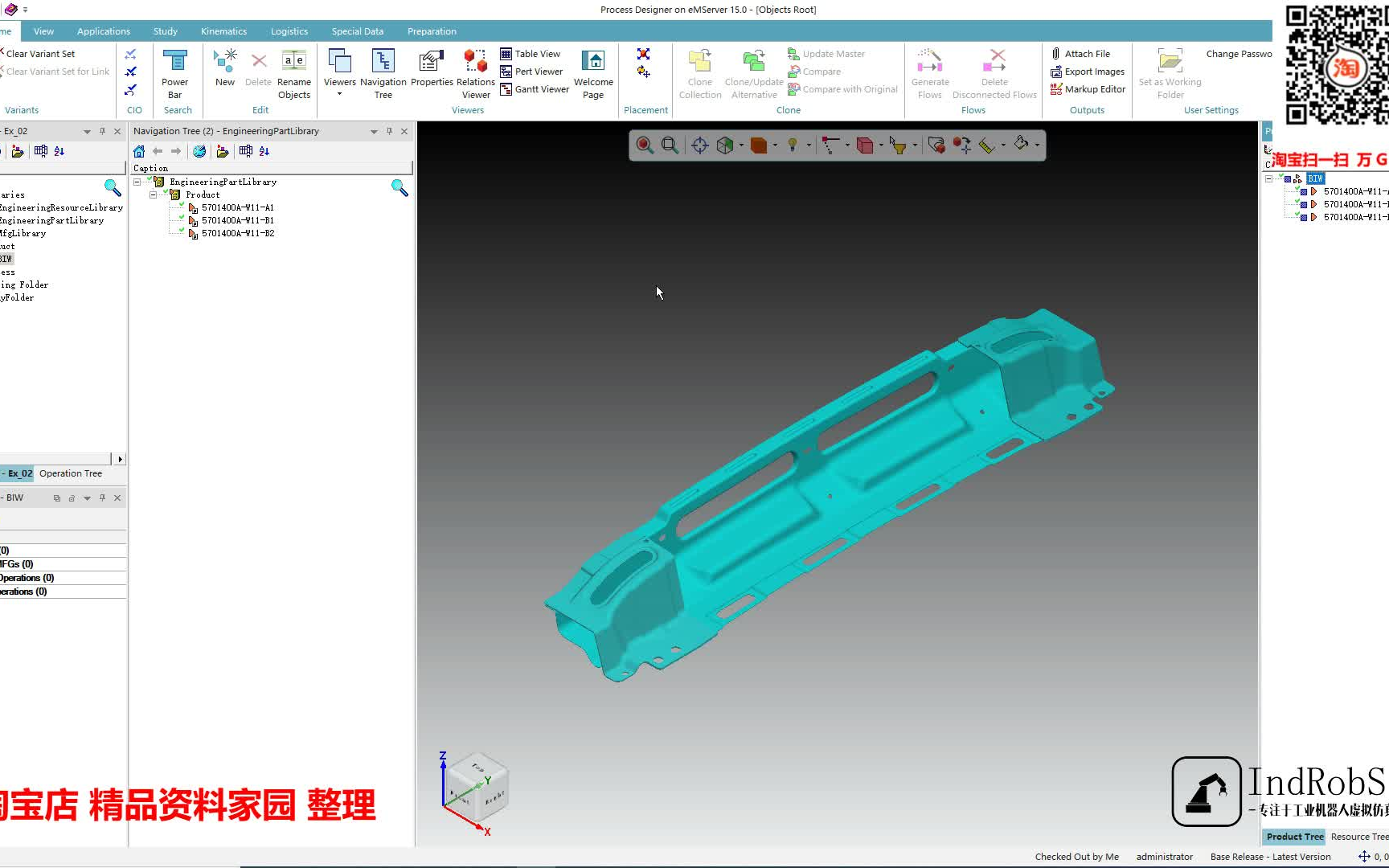The height and width of the screenshot is (868, 1389).
Task: Collapse the Product node
Action: coord(153,194)
